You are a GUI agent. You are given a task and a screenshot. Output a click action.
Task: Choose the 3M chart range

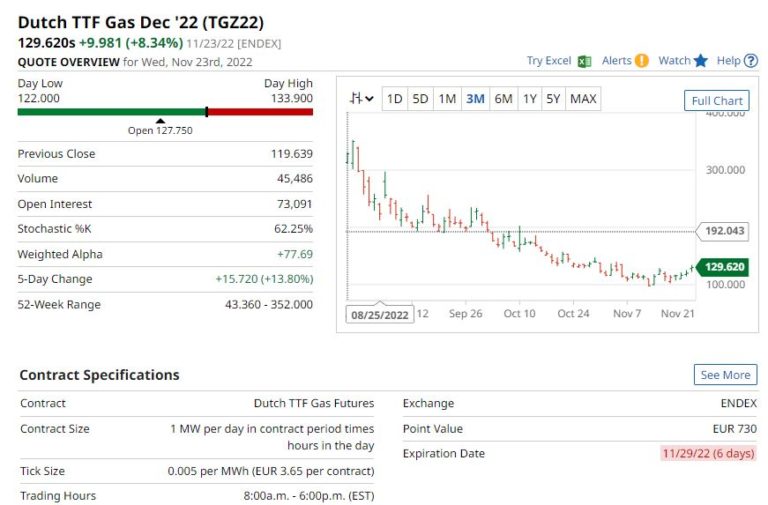(x=475, y=98)
